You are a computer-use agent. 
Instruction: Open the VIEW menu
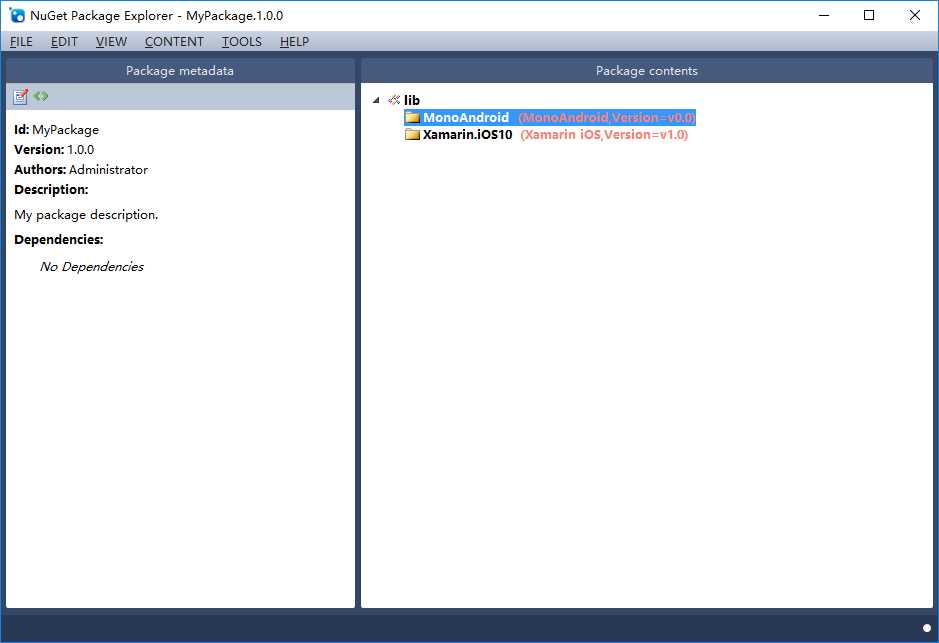[x=111, y=42]
